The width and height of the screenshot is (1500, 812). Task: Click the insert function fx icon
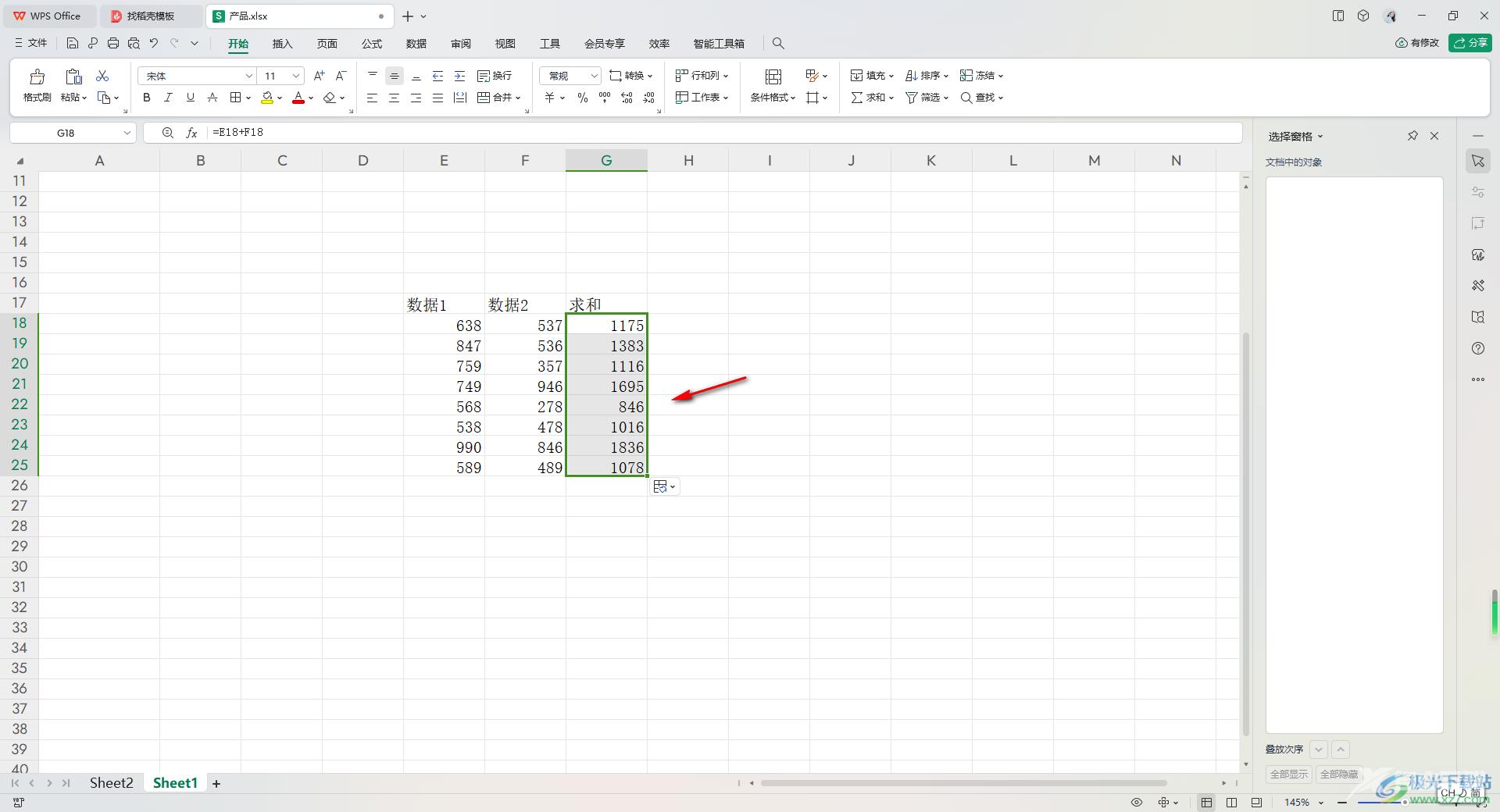click(191, 133)
